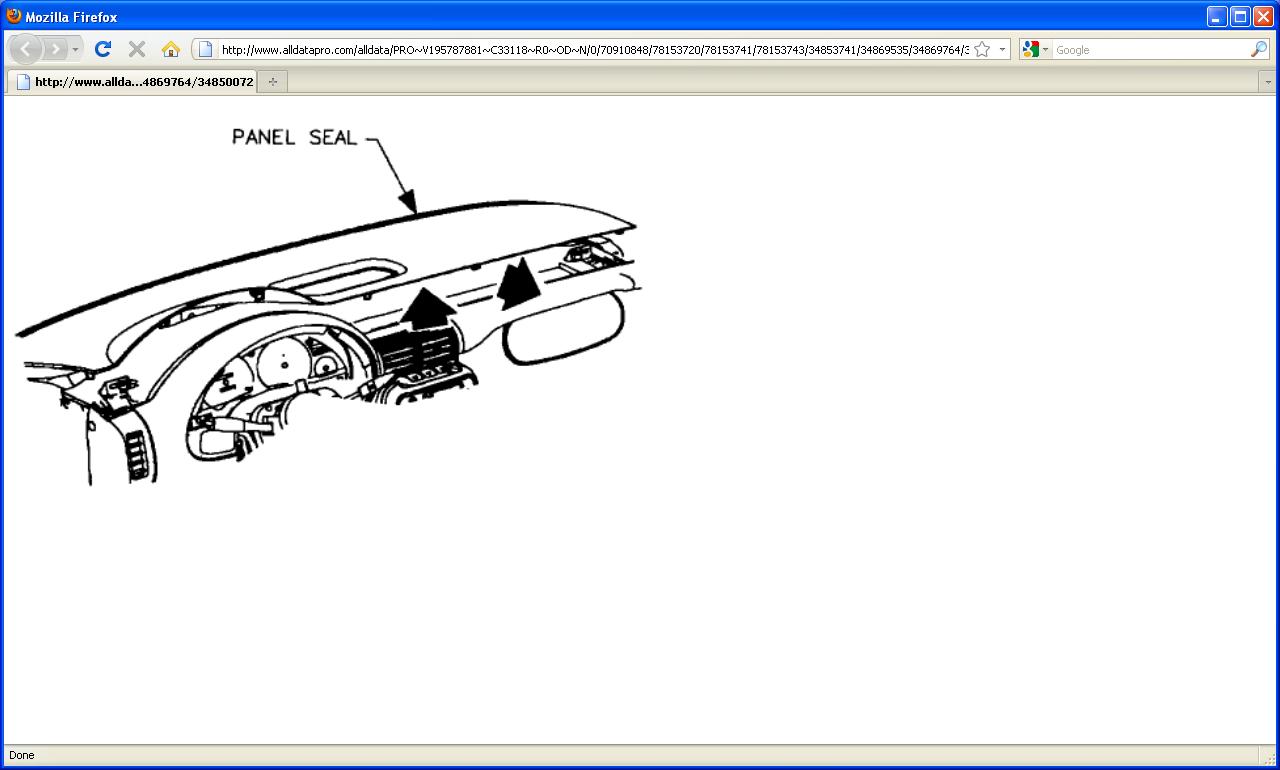Run search with the magnifier icon
1280x770 pixels.
[x=1258, y=49]
